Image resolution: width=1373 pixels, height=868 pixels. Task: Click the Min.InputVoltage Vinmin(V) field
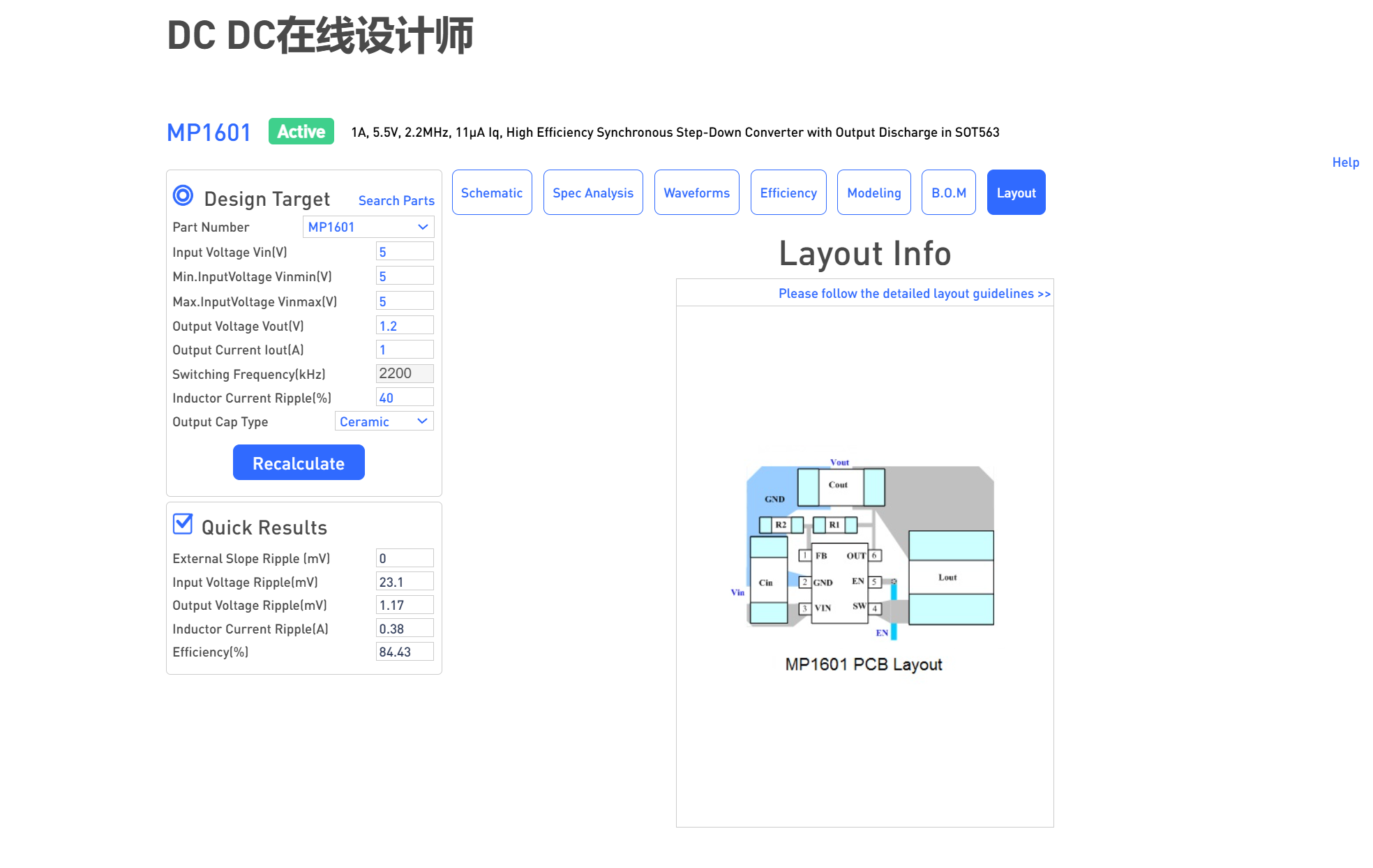[x=405, y=276]
